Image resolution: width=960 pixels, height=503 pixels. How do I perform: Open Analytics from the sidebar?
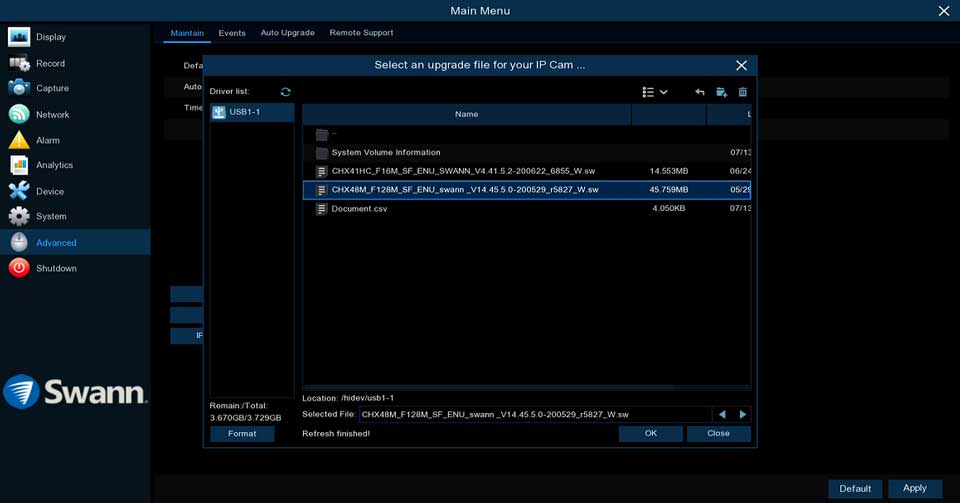click(x=54, y=165)
